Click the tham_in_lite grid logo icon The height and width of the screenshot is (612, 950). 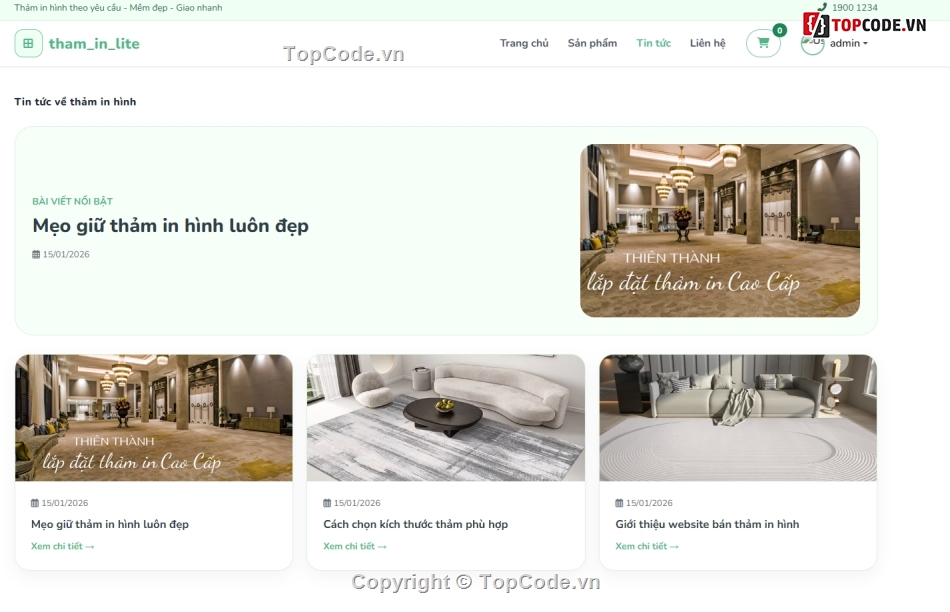pos(28,43)
